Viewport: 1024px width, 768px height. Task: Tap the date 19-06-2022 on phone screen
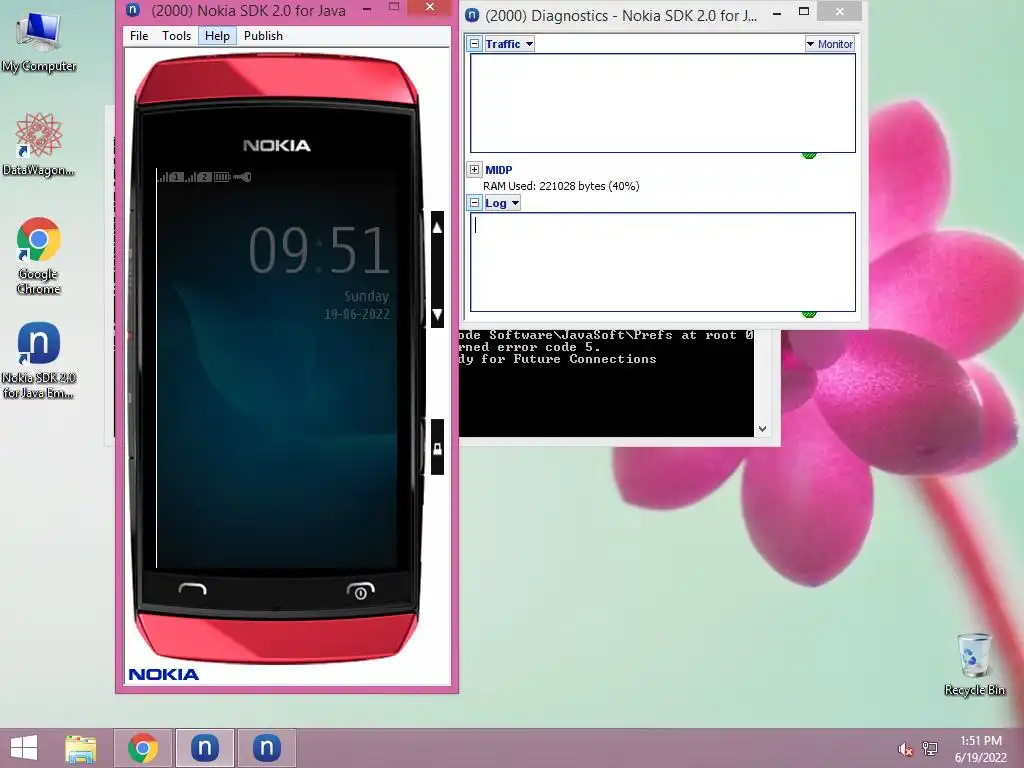[357, 314]
